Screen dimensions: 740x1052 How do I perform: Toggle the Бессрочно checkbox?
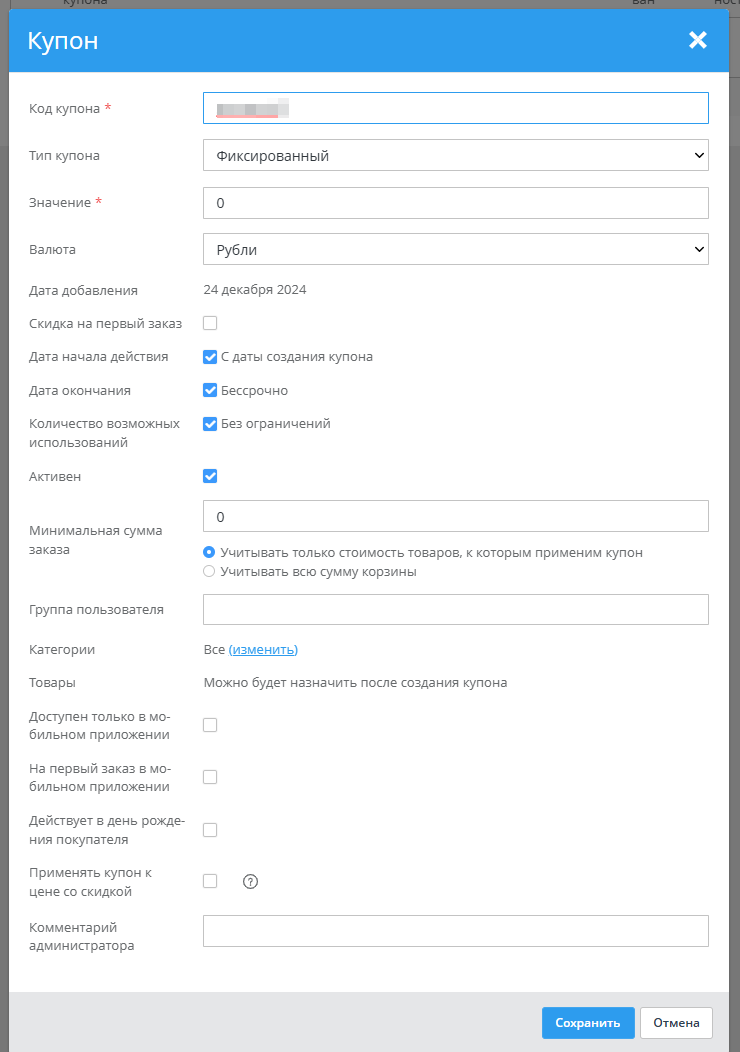(210, 390)
